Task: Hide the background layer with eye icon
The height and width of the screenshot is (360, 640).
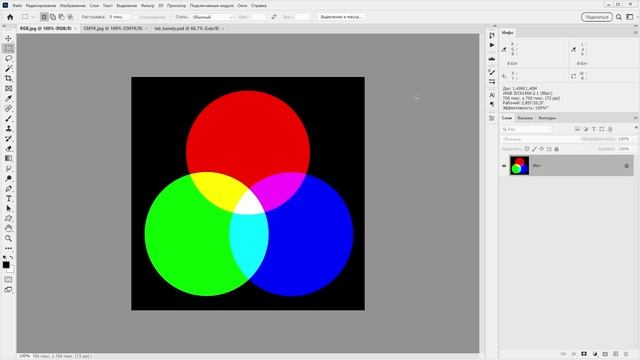Action: [x=504, y=166]
